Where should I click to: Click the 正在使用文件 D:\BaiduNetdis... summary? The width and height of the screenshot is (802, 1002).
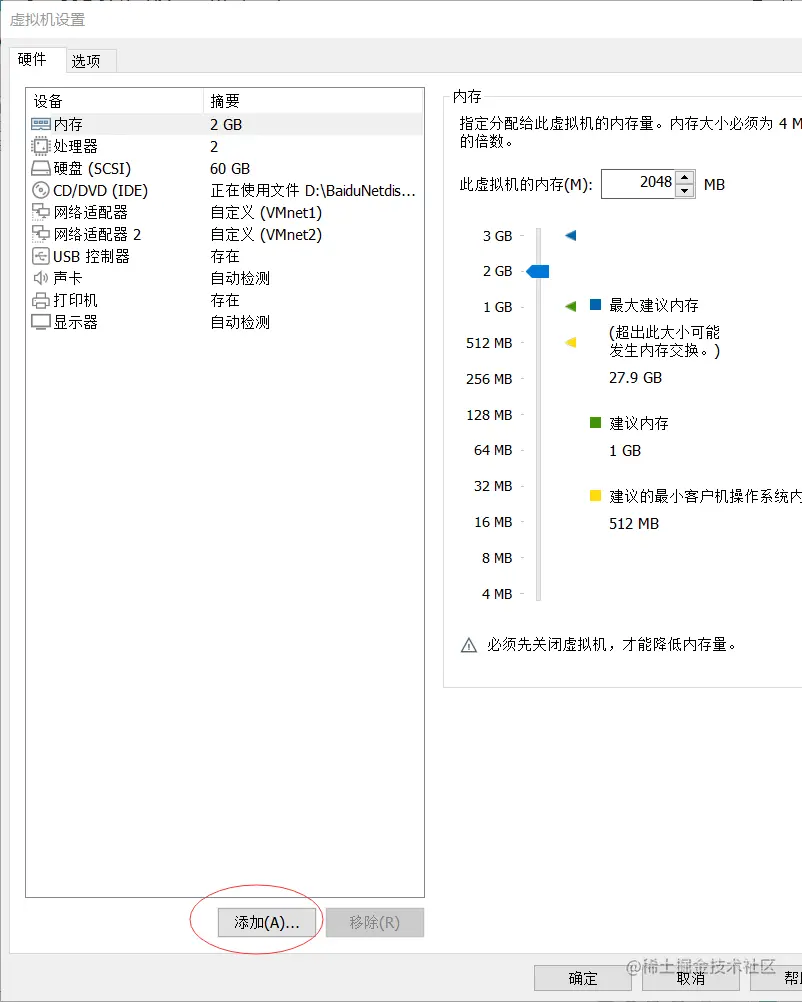coord(313,190)
